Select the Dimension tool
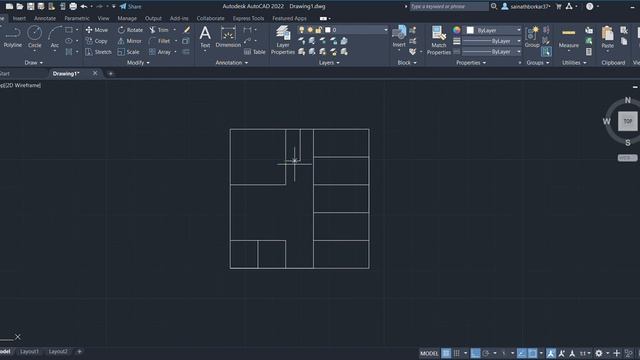The width and height of the screenshot is (640, 360). [x=228, y=37]
